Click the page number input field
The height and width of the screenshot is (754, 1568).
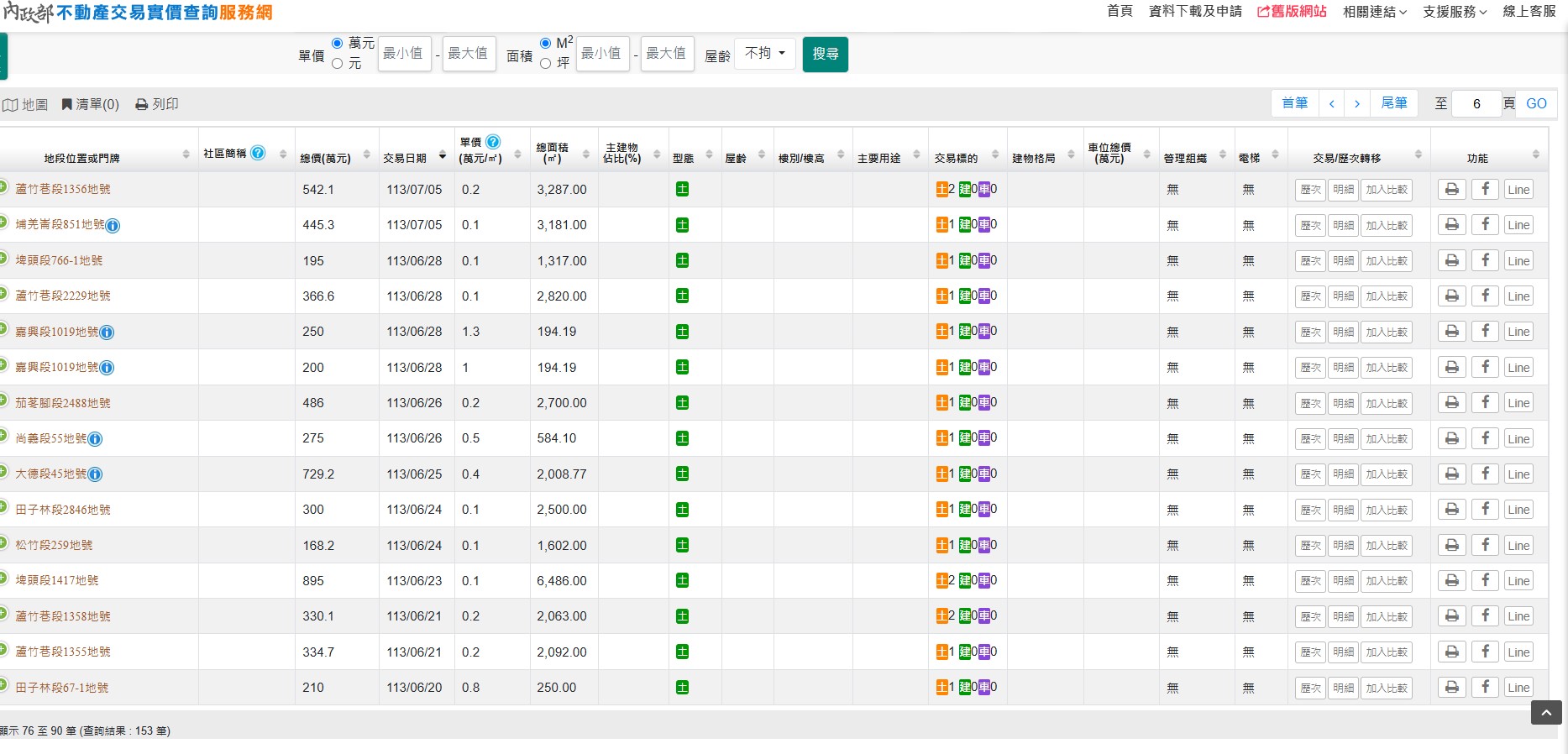click(1476, 104)
